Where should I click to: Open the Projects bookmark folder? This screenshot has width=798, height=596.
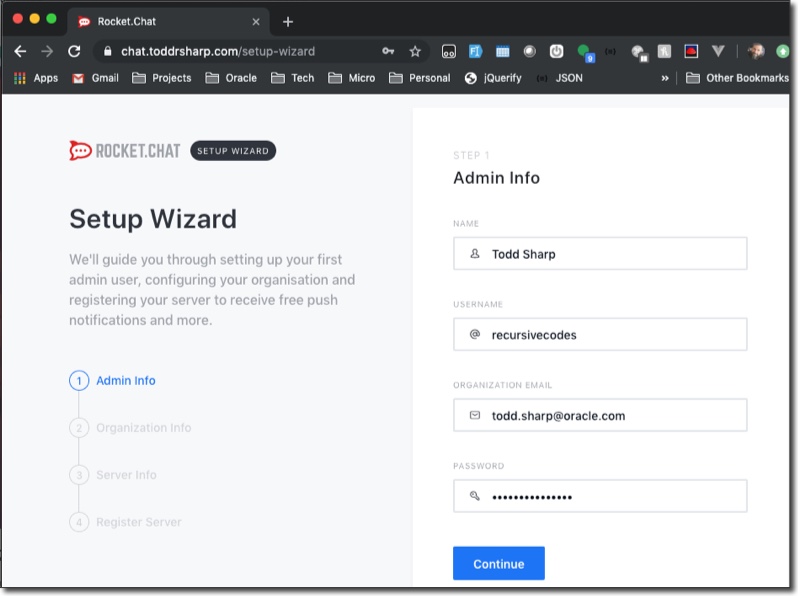(162, 78)
